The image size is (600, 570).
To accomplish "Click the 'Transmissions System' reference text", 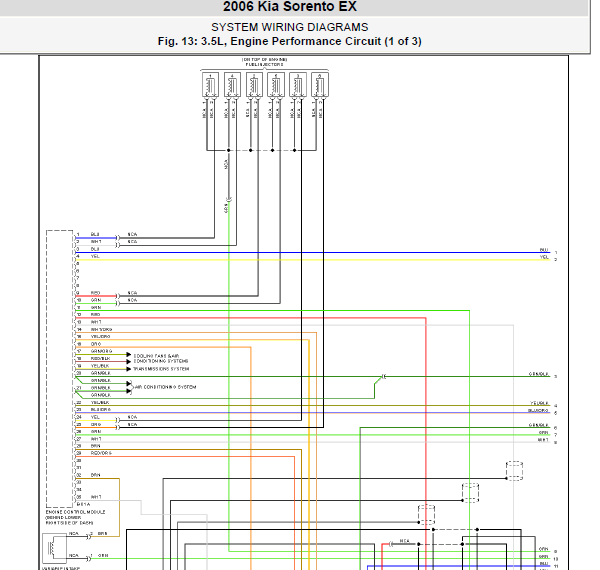I will click(161, 369).
